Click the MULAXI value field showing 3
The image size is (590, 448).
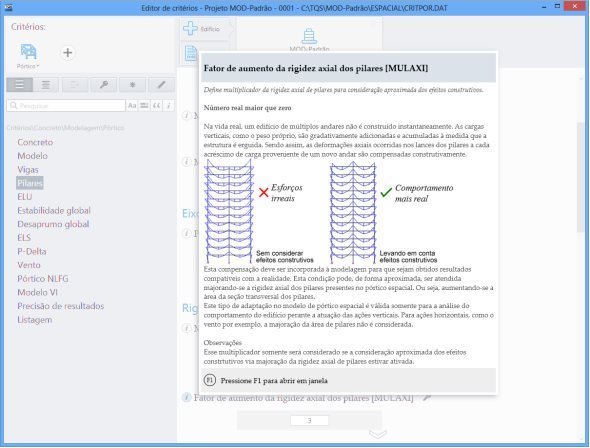[309, 420]
